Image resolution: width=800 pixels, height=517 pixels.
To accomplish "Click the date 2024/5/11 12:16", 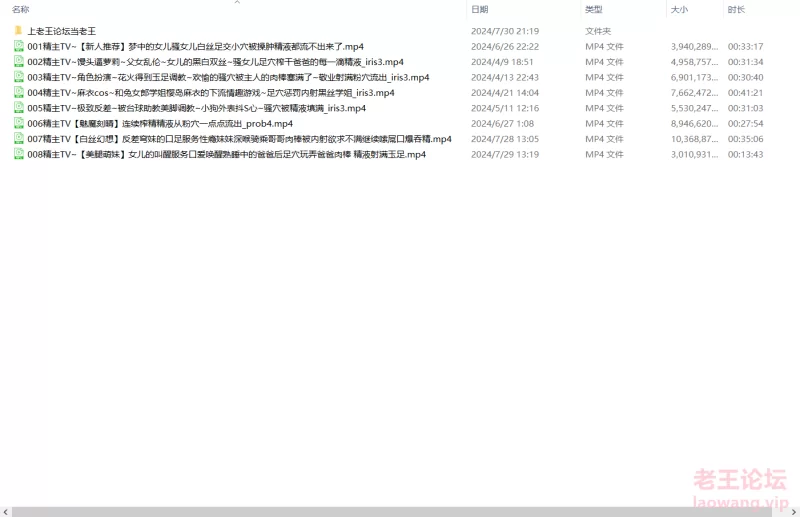I will pyautogui.click(x=505, y=108).
